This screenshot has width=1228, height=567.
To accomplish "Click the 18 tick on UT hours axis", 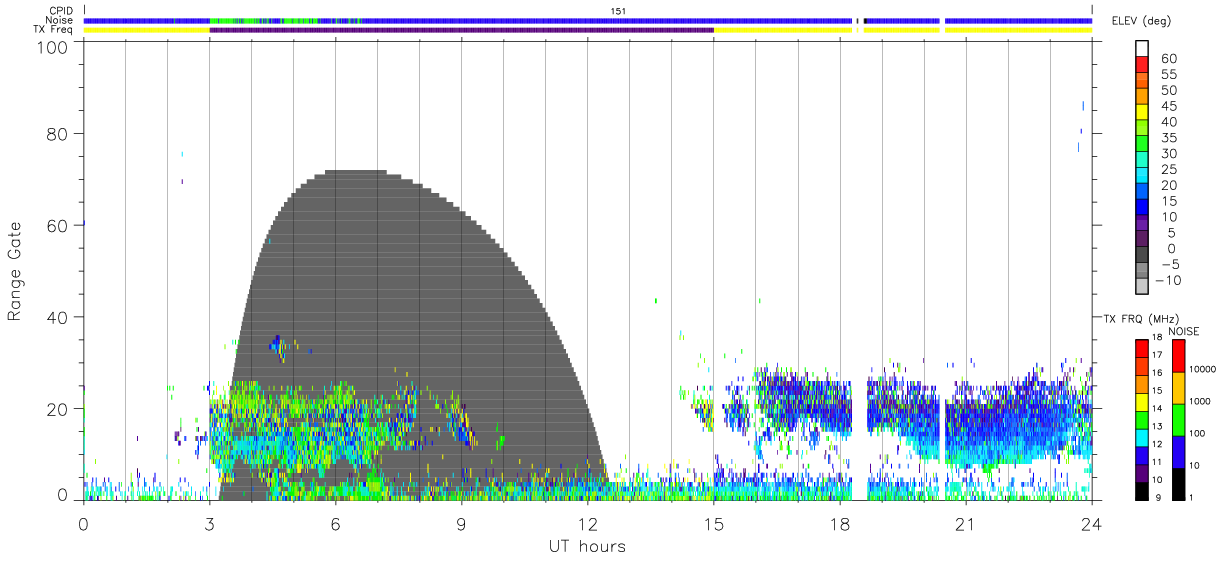I will [839, 523].
